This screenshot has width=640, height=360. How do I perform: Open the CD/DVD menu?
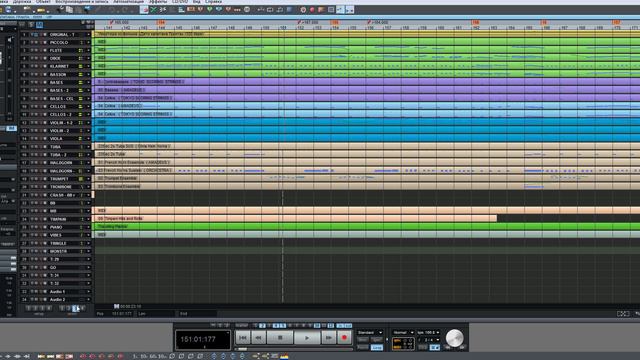(180, 2)
